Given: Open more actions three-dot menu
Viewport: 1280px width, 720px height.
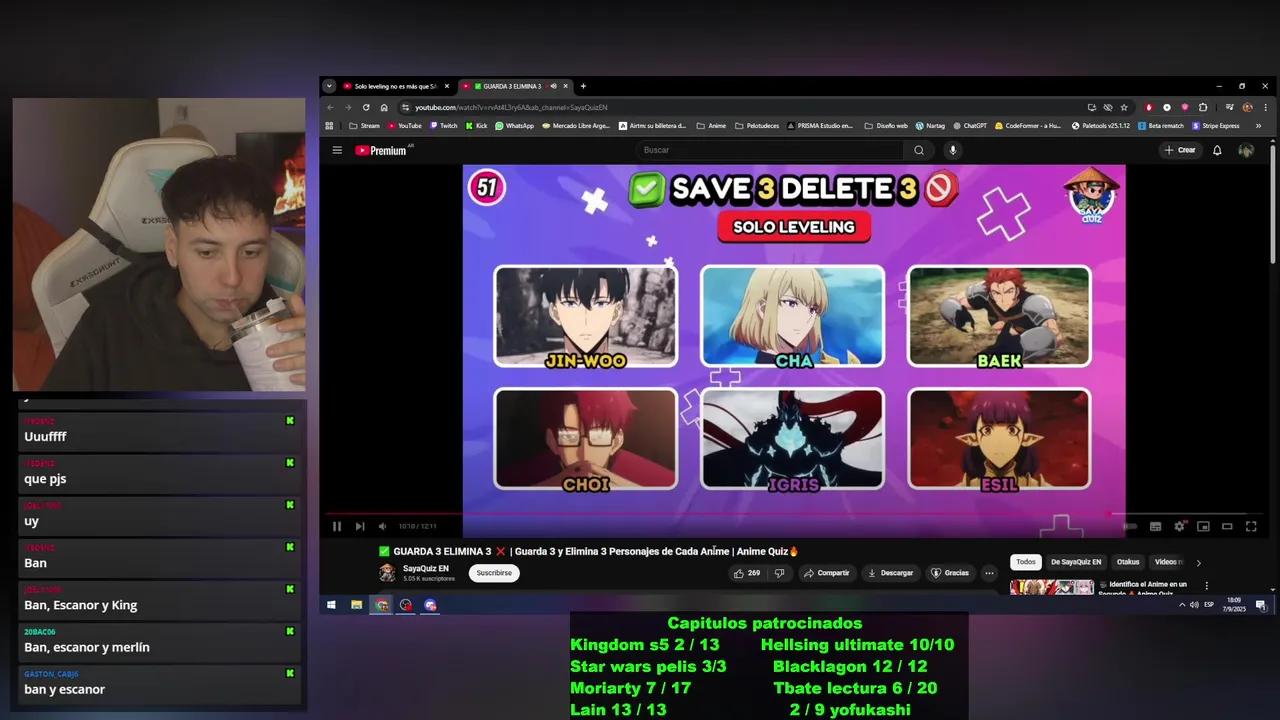Looking at the screenshot, I should [x=989, y=573].
